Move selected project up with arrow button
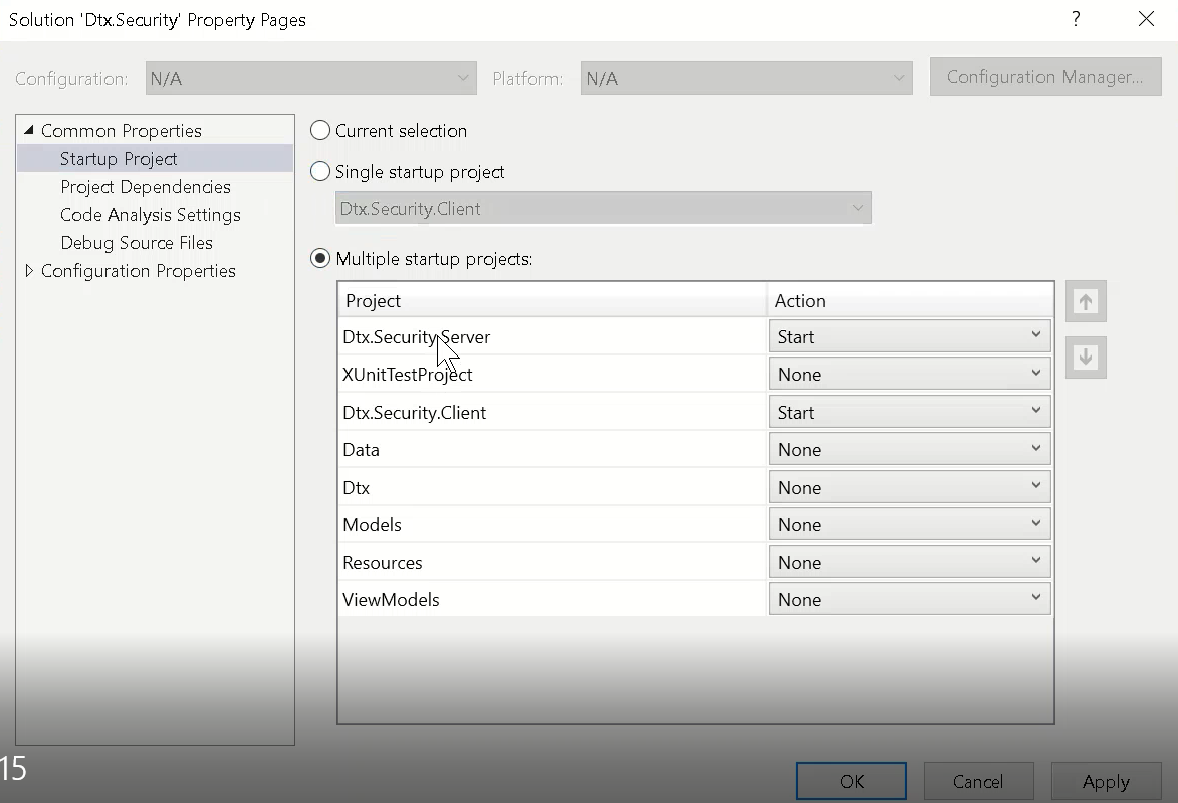 pyautogui.click(x=1086, y=301)
